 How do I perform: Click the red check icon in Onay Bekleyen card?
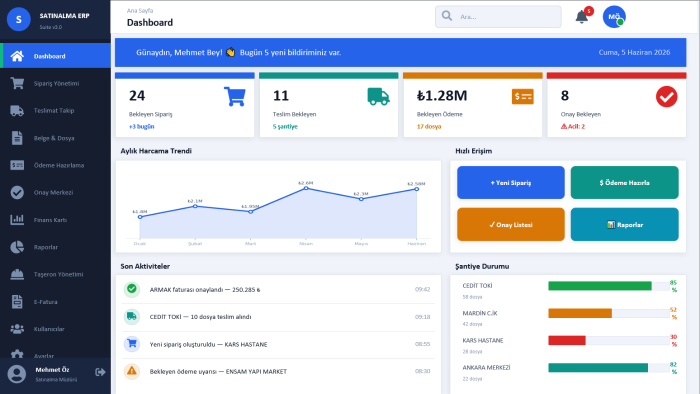point(667,96)
